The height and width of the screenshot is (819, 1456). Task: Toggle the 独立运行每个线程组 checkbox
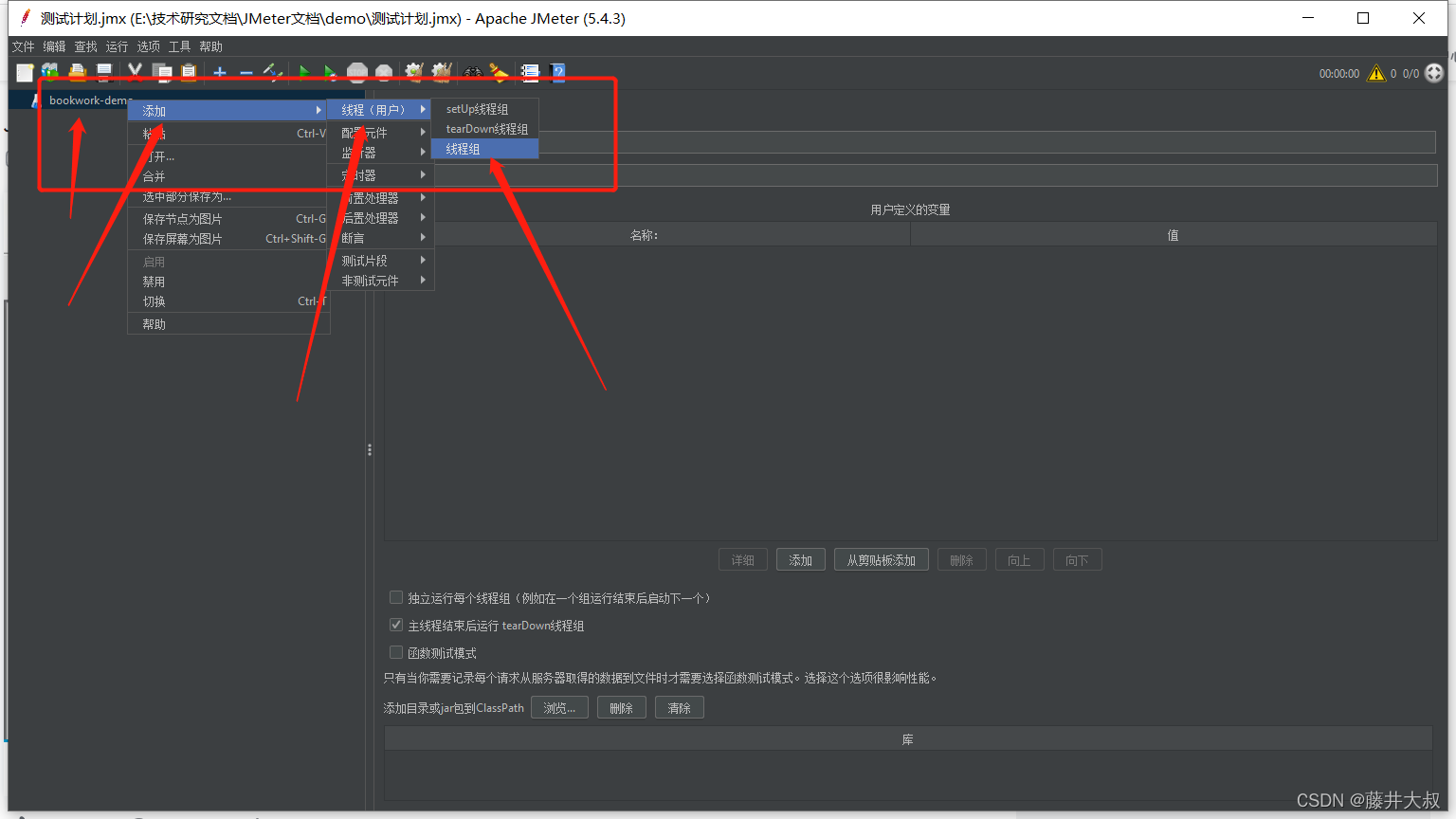pos(396,597)
